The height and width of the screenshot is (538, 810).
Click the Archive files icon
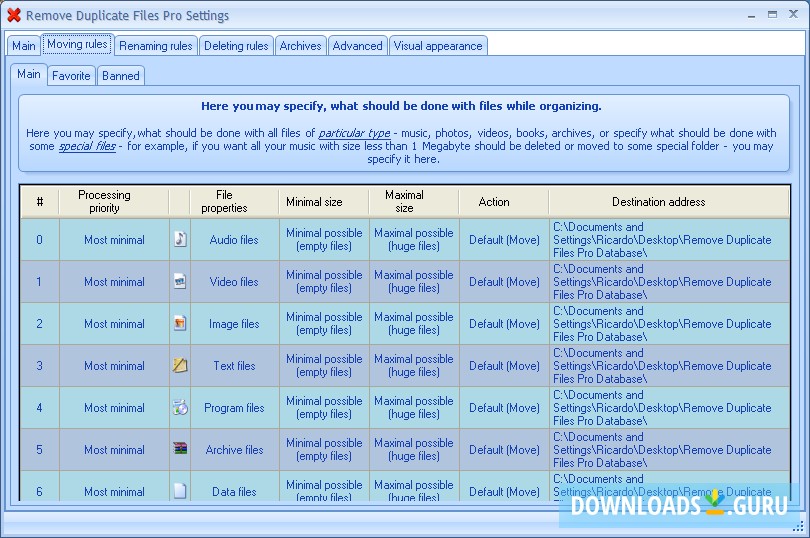pyautogui.click(x=180, y=449)
